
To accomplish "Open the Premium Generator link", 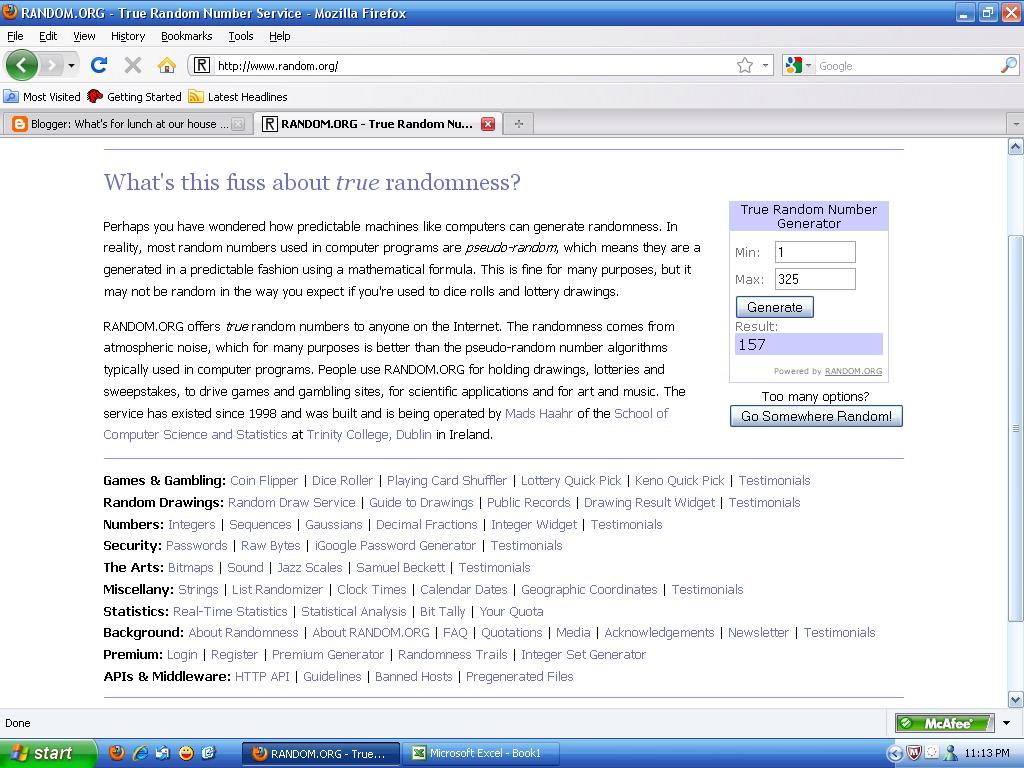I will pyautogui.click(x=328, y=654).
